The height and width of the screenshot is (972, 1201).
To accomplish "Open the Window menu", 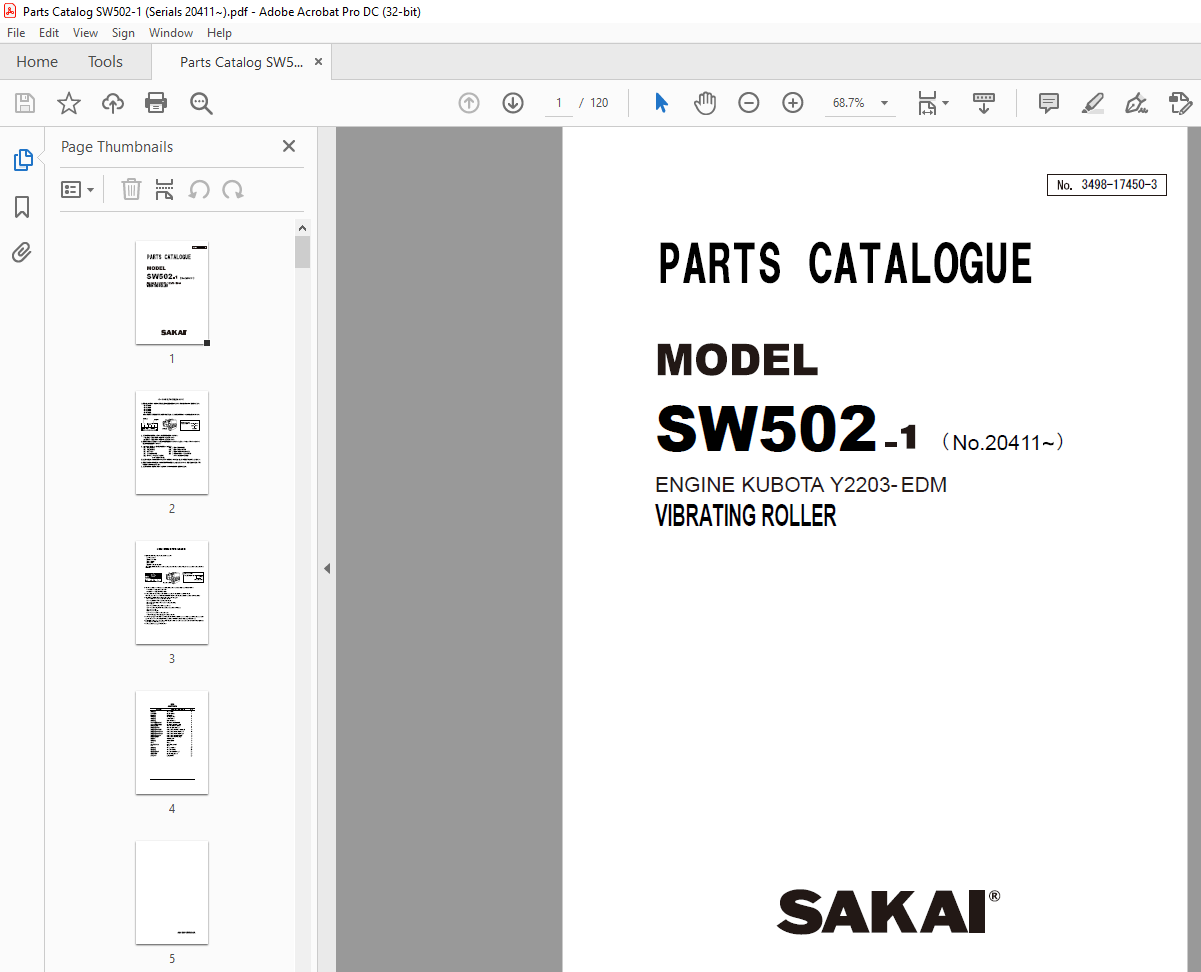I will 171,33.
